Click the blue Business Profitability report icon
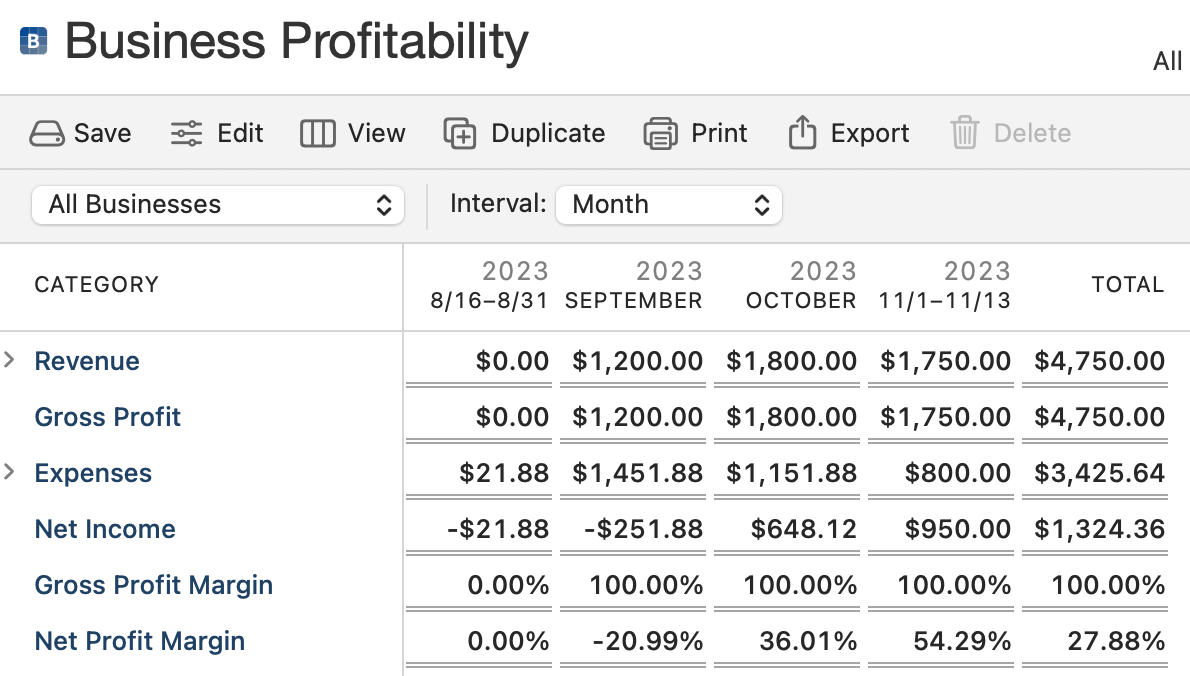The width and height of the screenshot is (1190, 676). (x=33, y=41)
